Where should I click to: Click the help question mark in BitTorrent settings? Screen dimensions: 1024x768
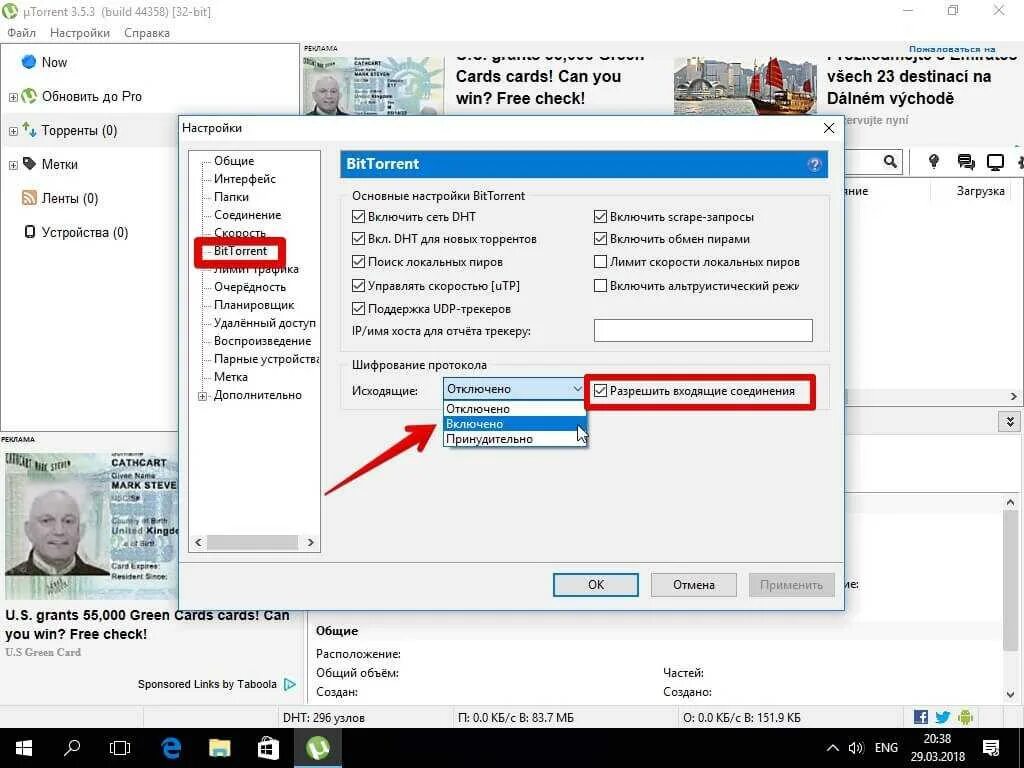pos(813,163)
